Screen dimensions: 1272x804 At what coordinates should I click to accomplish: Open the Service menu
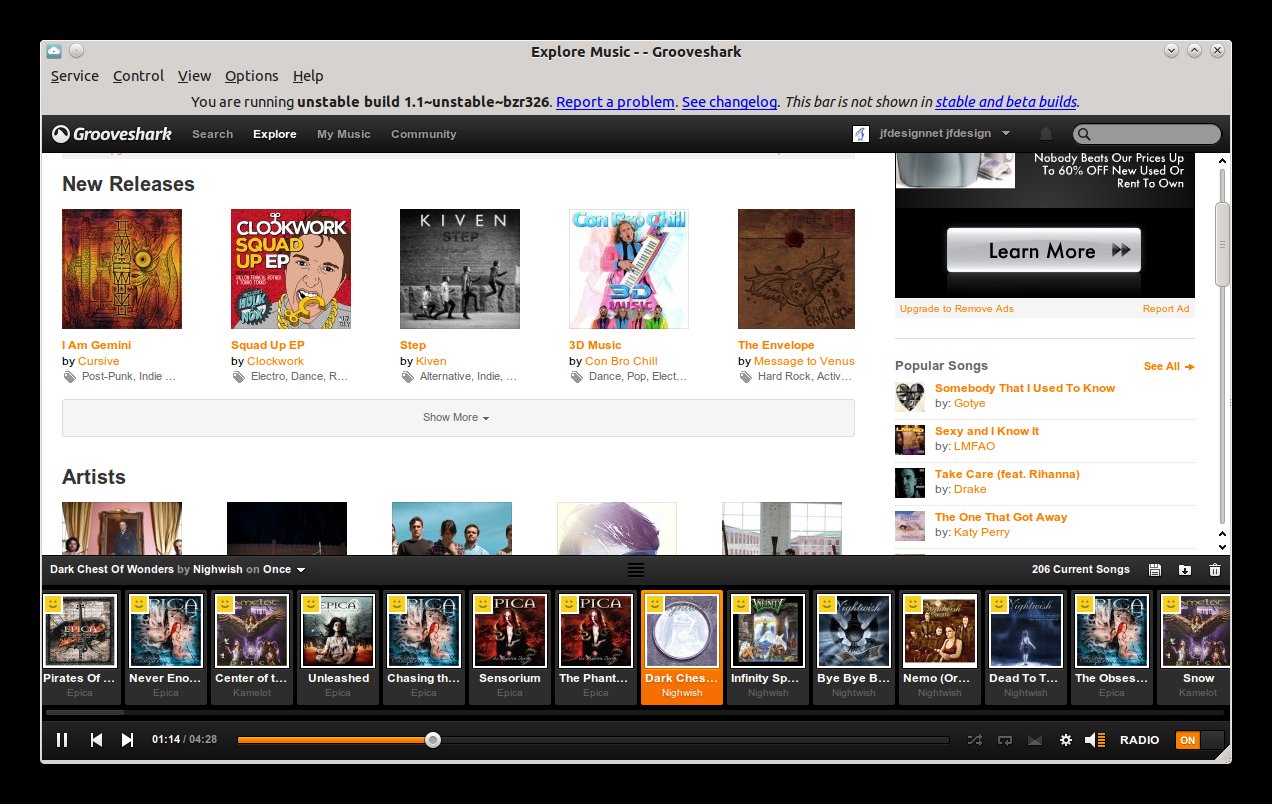pos(75,76)
